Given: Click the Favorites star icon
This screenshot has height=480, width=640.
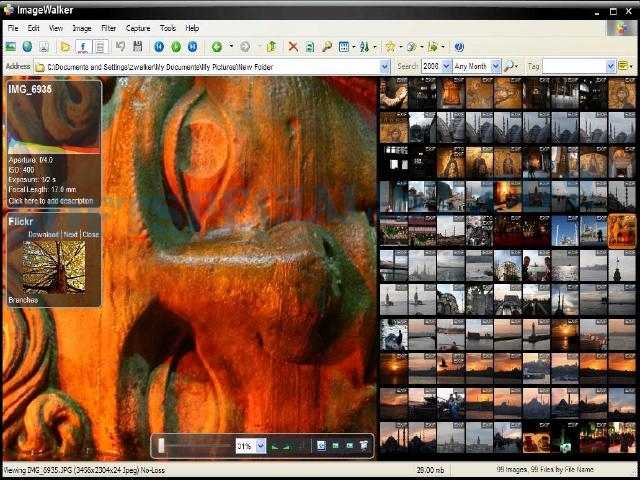Looking at the screenshot, I should pos(389,47).
